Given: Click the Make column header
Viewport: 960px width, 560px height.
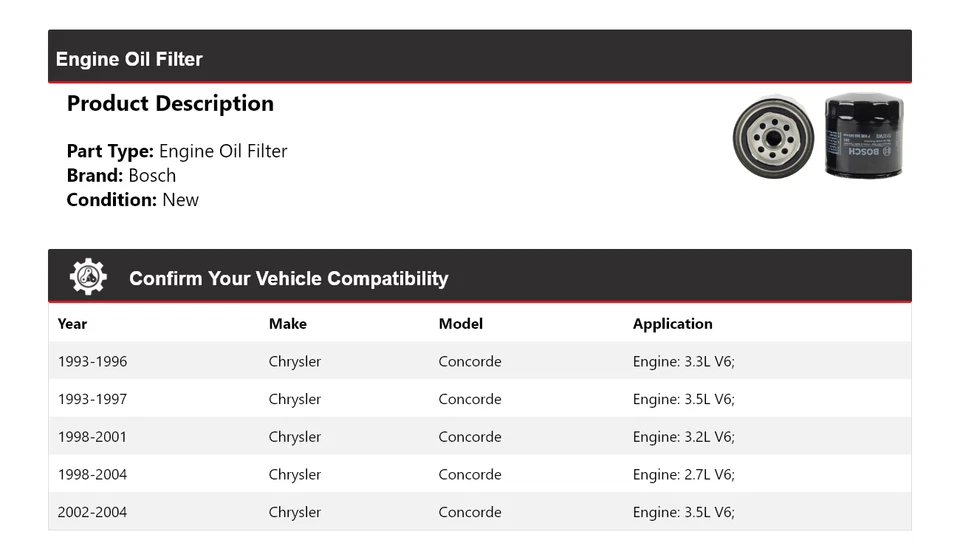Looking at the screenshot, I should (288, 324).
